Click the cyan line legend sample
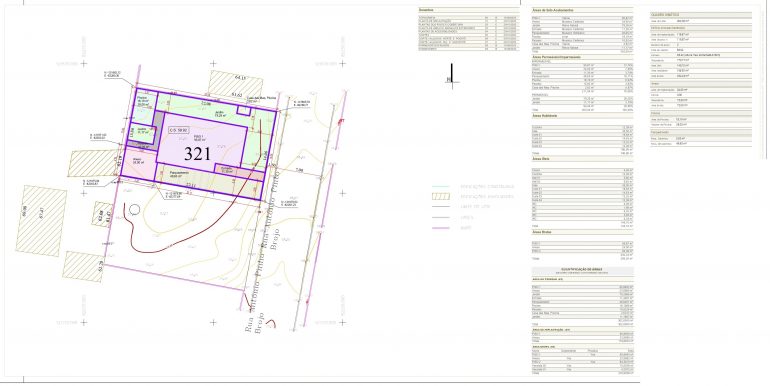The width and height of the screenshot is (770, 386). click(x=441, y=187)
